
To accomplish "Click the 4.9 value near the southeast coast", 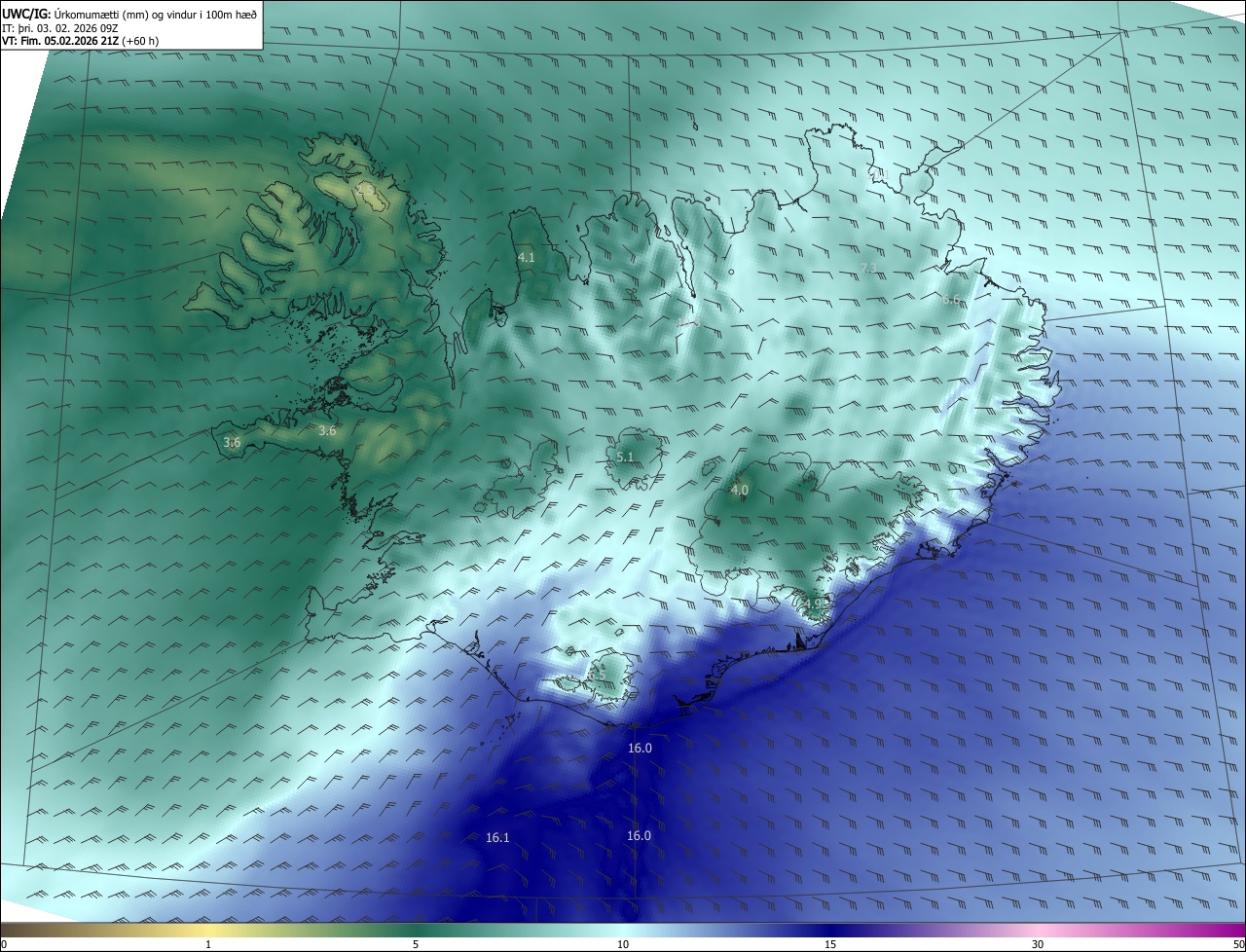I will click(813, 604).
